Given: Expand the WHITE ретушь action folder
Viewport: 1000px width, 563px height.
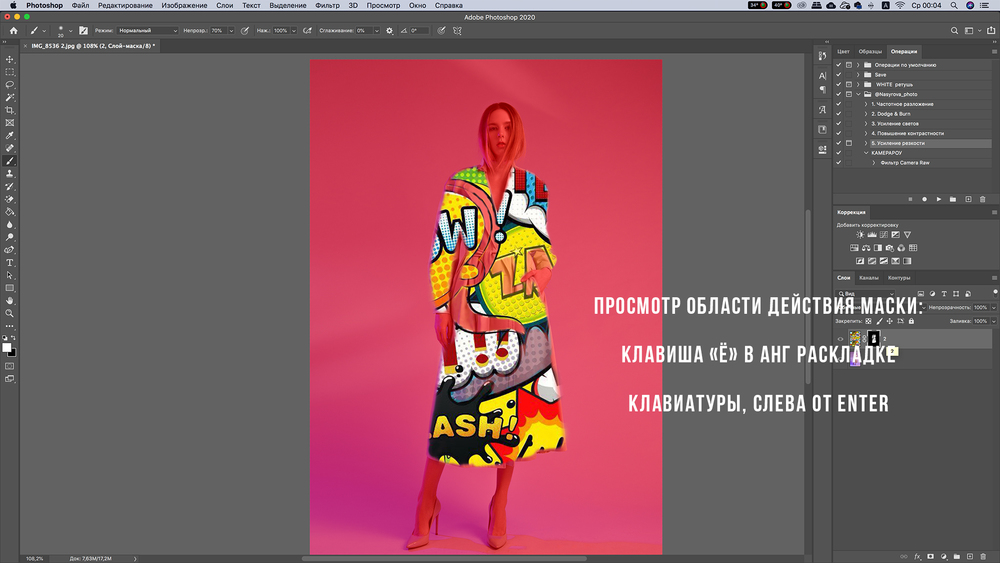Looking at the screenshot, I should tap(858, 84).
